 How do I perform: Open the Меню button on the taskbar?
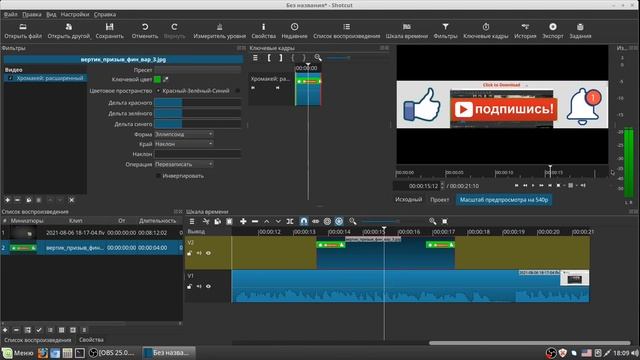18,353
